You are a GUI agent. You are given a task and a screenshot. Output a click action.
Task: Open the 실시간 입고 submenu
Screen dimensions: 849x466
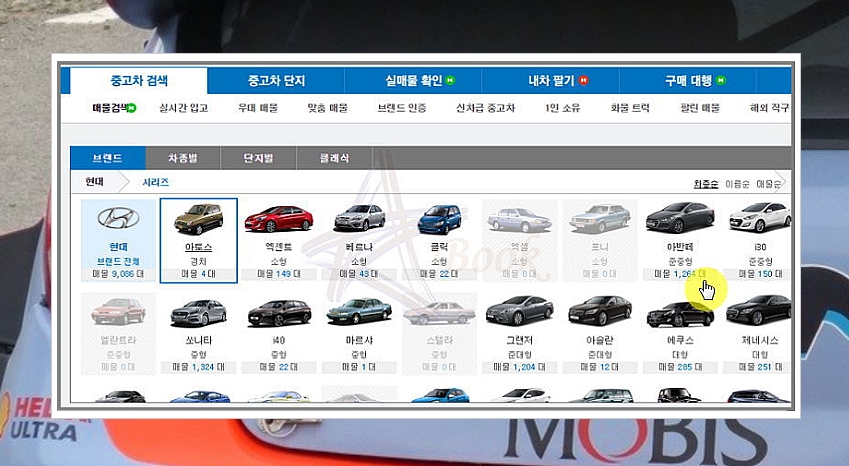pos(184,108)
